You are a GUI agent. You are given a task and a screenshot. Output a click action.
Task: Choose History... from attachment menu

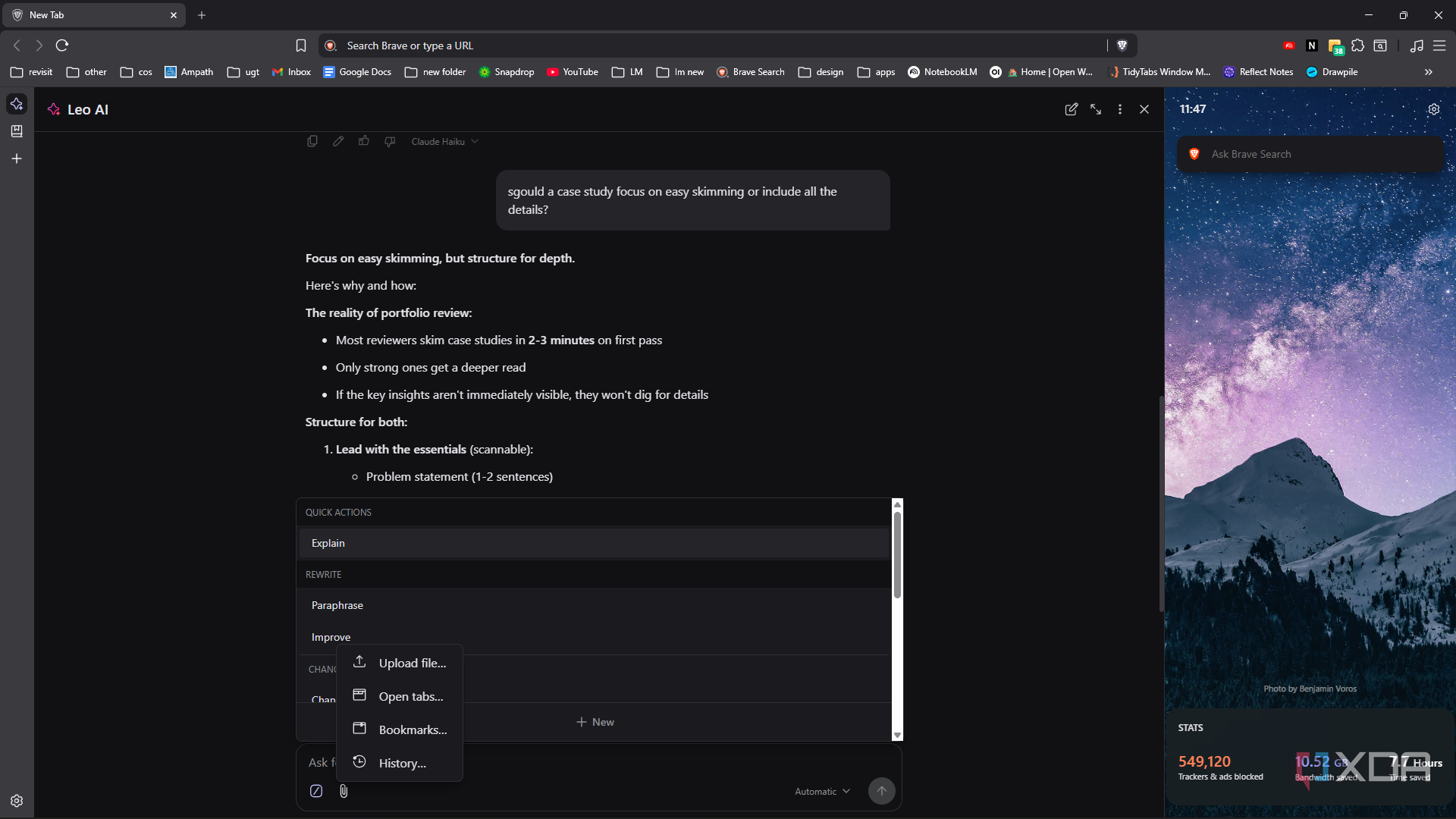(x=400, y=763)
